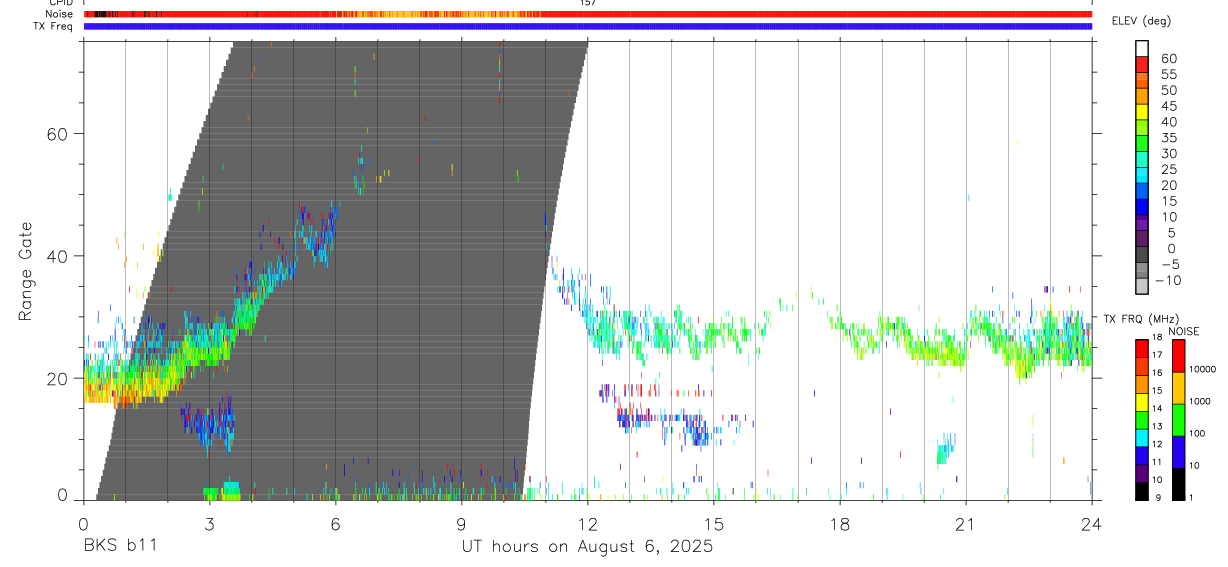Click the CPID value '157'
The width and height of the screenshot is (1228, 567).
[x=587, y=3]
